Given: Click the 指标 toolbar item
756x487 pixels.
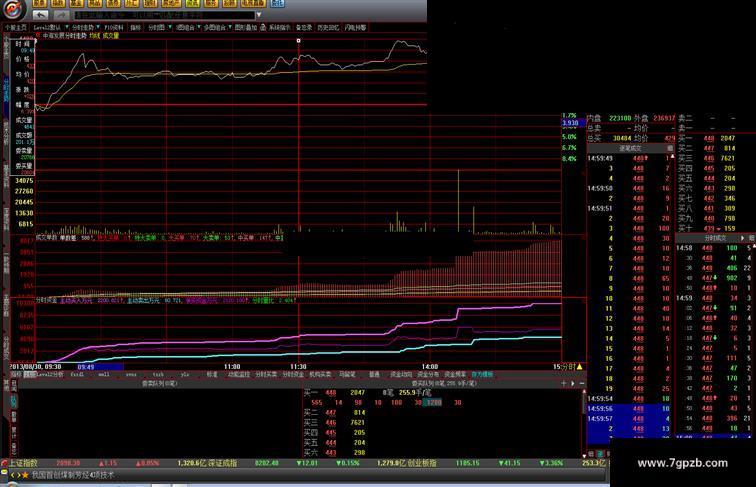Looking at the screenshot, I should click(x=135, y=27).
